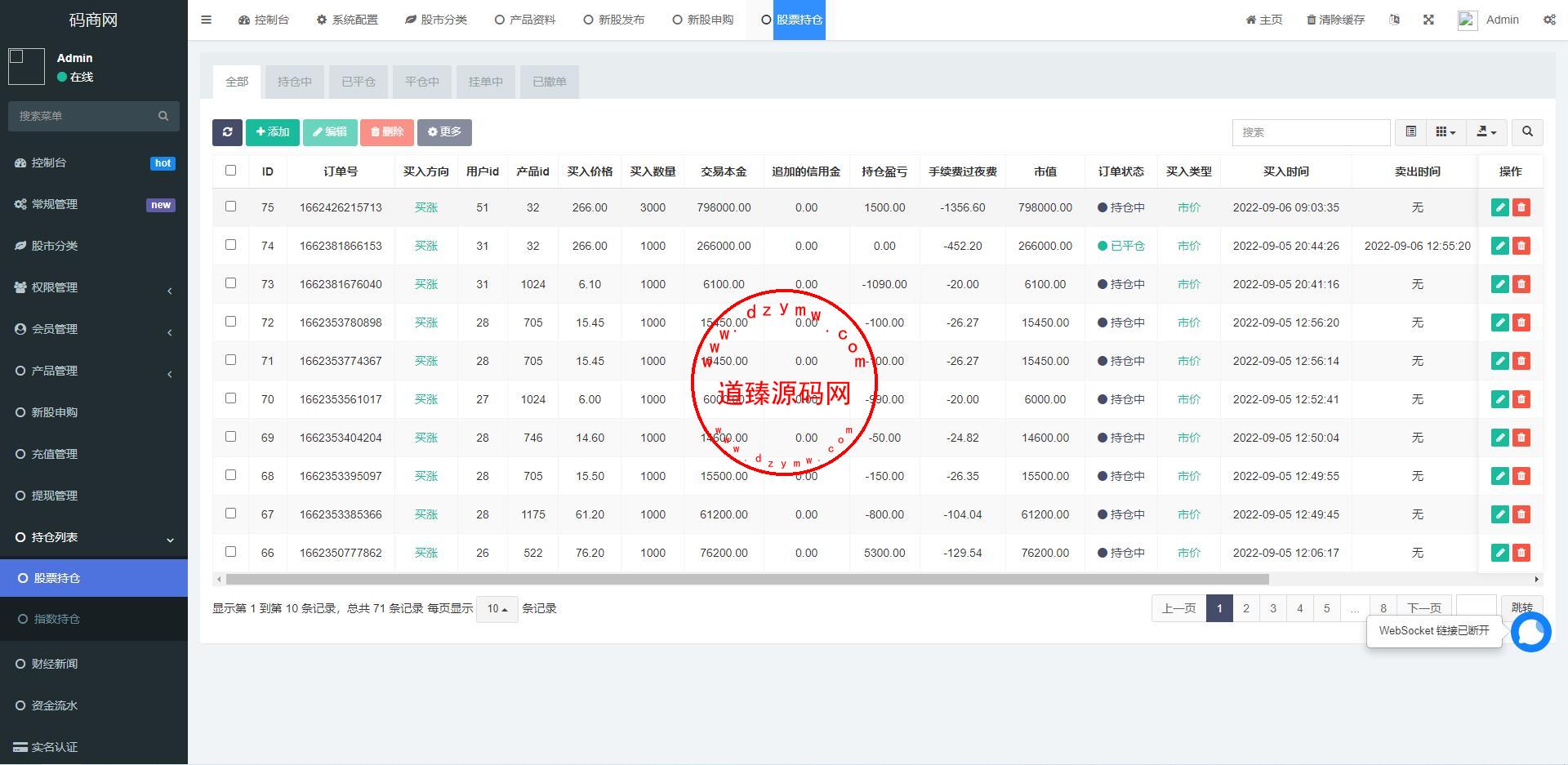Sort by 持仓盈亏 column header
Image resolution: width=1568 pixels, height=765 pixels.
[x=884, y=171]
